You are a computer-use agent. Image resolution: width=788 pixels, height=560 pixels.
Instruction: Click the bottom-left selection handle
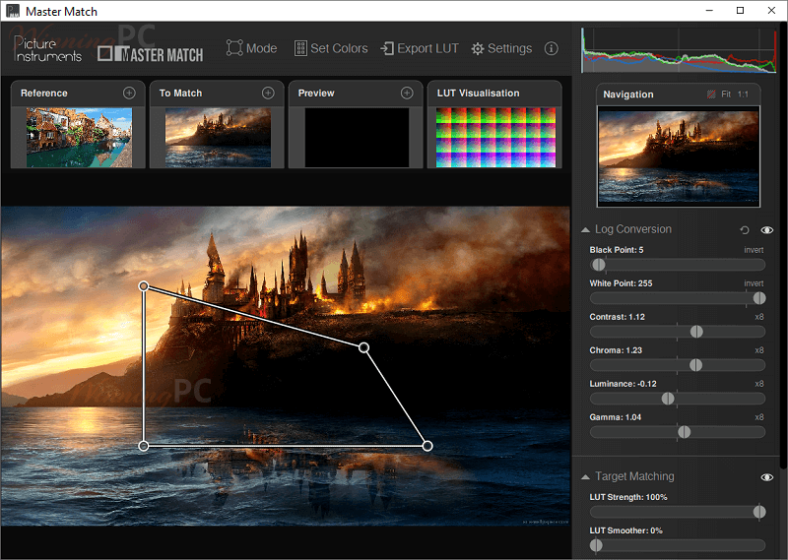(x=144, y=446)
